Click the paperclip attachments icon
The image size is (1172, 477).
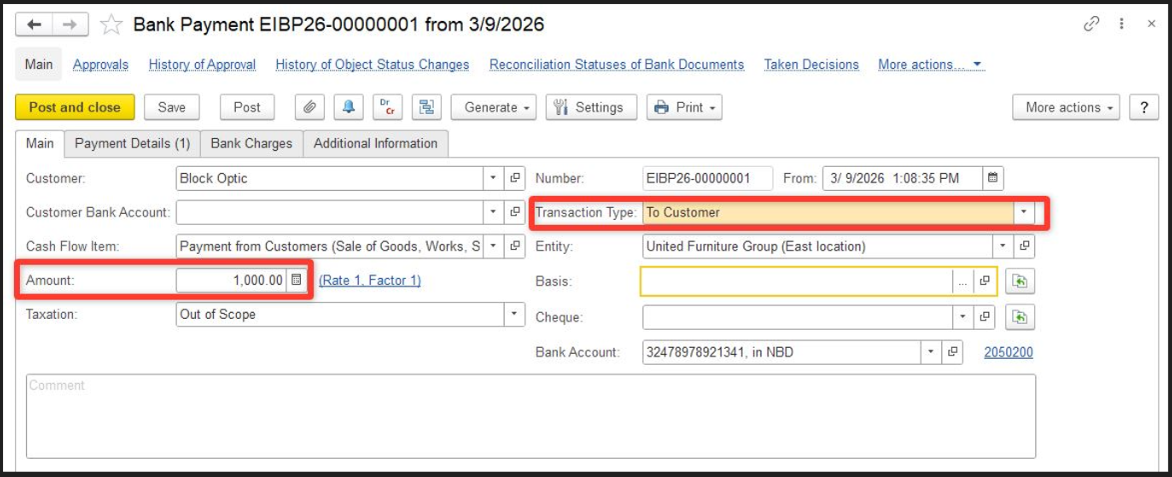310,108
